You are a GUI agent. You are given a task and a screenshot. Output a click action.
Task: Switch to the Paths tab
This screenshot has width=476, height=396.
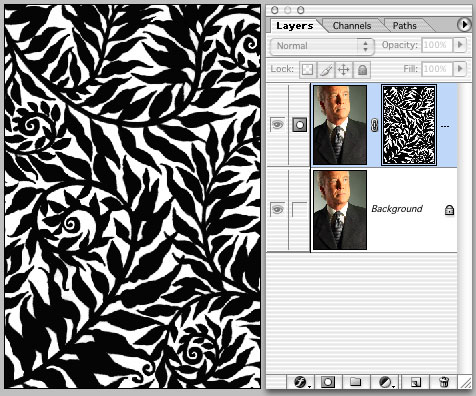pos(404,26)
